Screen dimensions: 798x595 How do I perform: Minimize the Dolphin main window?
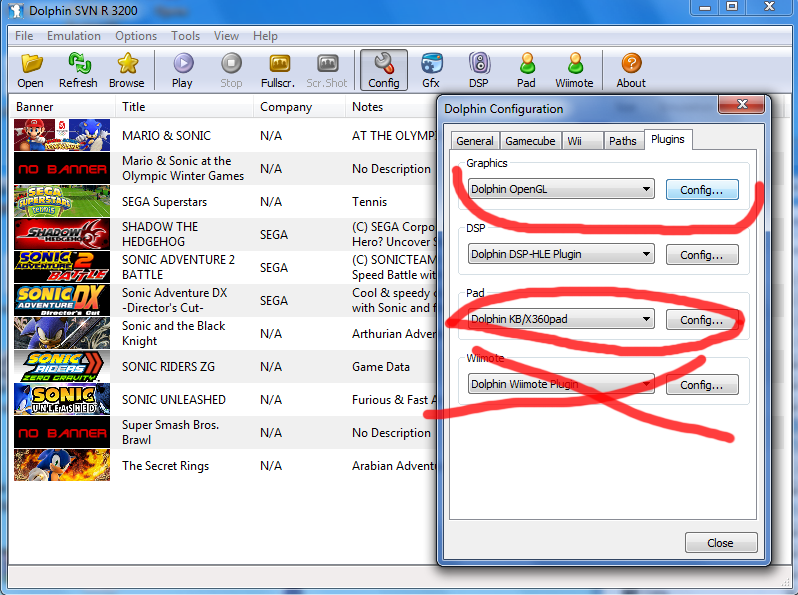pyautogui.click(x=704, y=7)
